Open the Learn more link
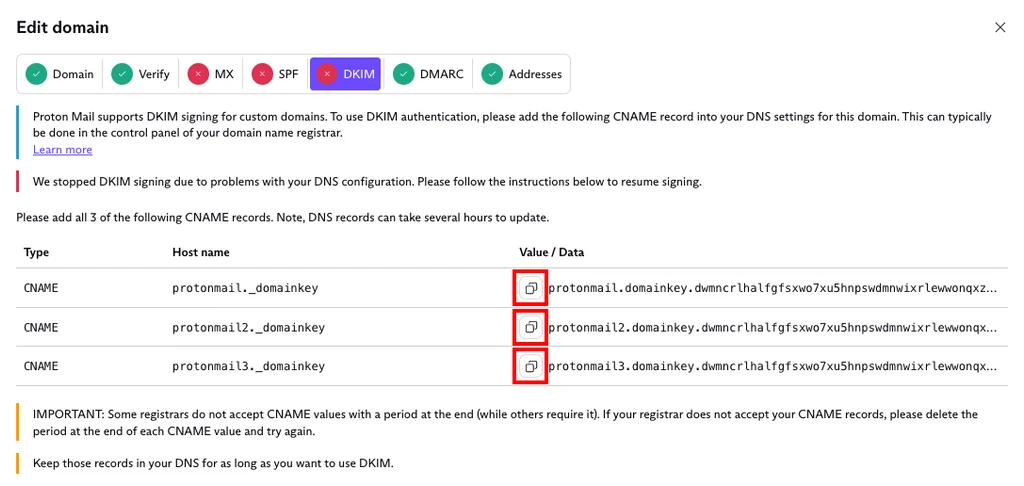Screen dimensions: 1024x486 coord(63,150)
